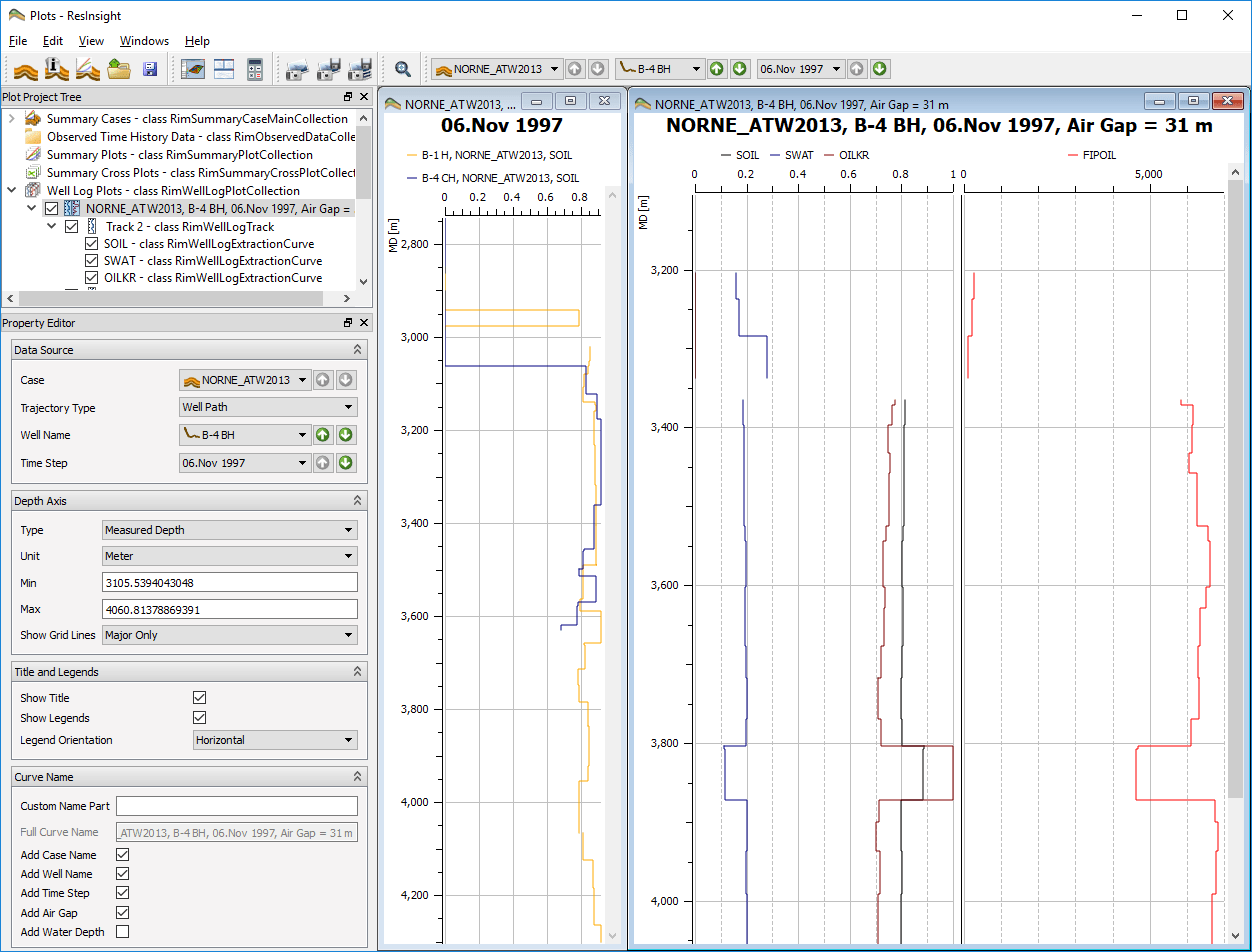1252x952 pixels.
Task: Collapse the Curve Name section
Action: point(357,777)
